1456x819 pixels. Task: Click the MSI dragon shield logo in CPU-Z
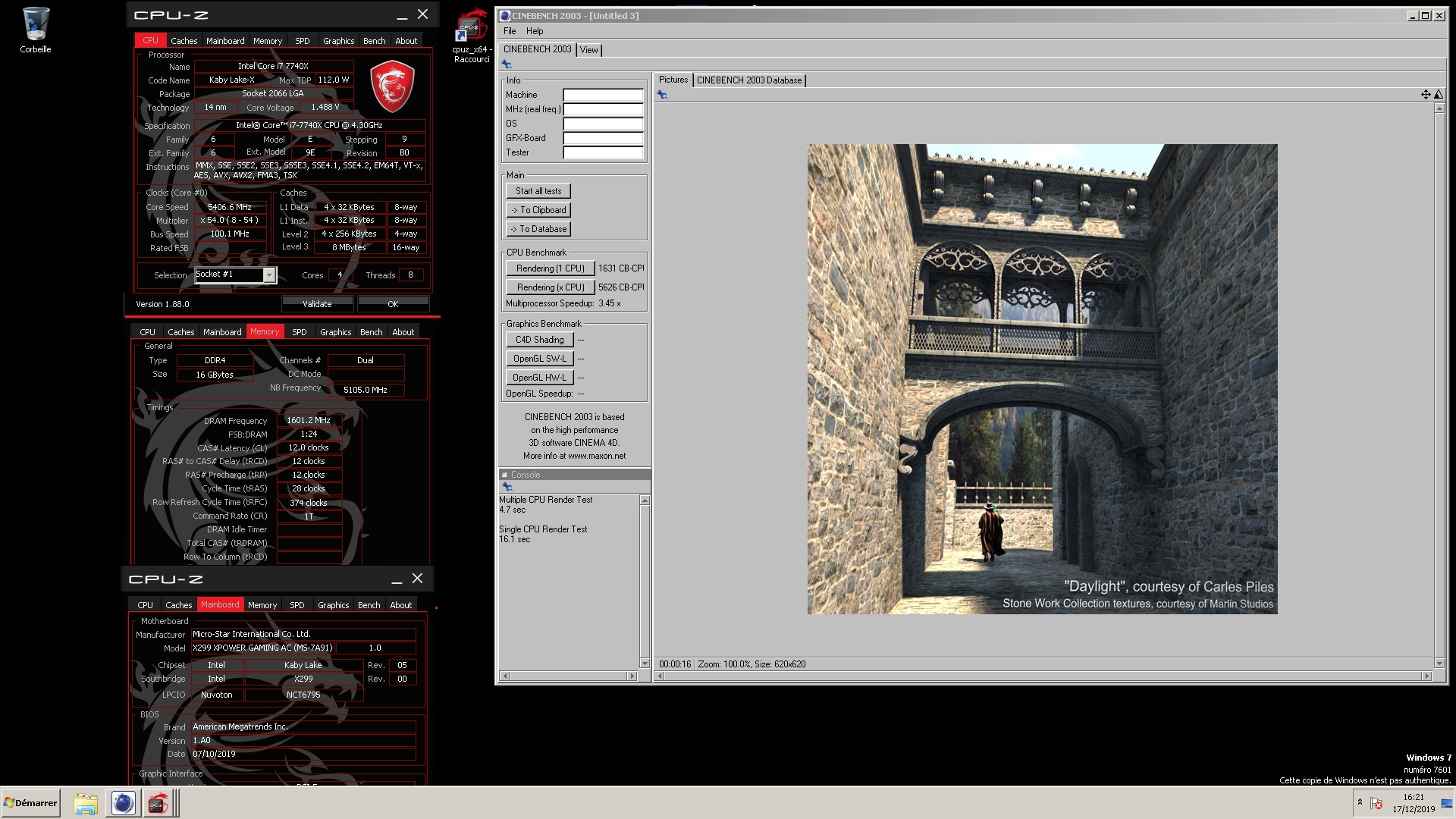click(392, 87)
